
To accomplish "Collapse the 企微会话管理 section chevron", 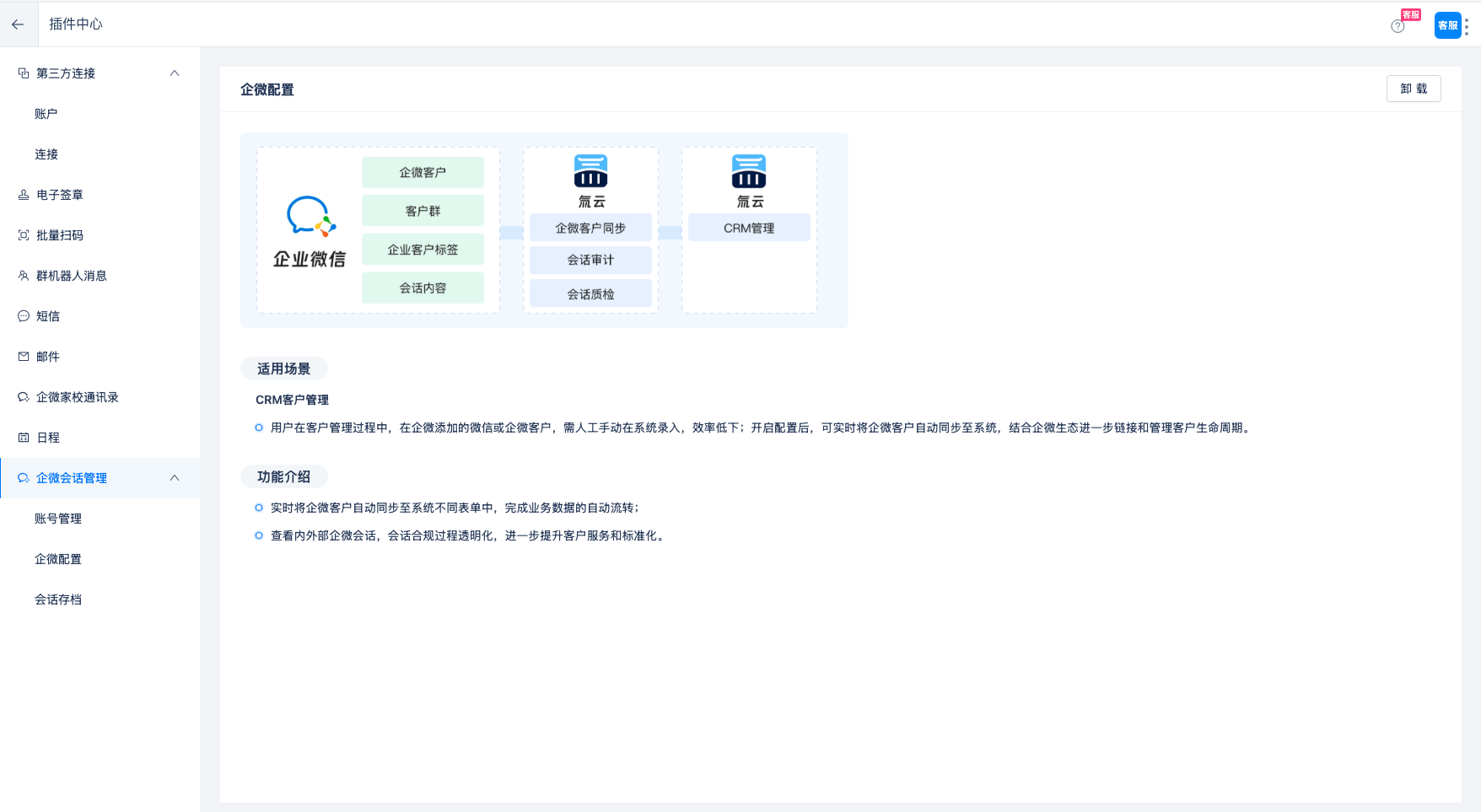I will coord(175,478).
